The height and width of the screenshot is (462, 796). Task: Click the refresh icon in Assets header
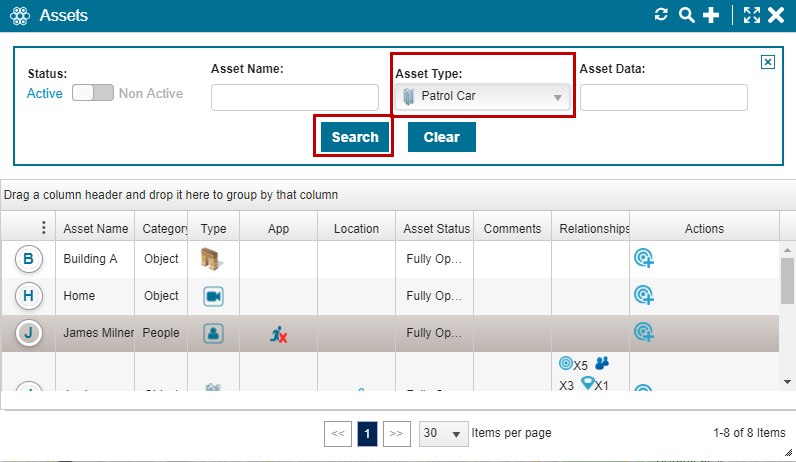click(x=660, y=15)
